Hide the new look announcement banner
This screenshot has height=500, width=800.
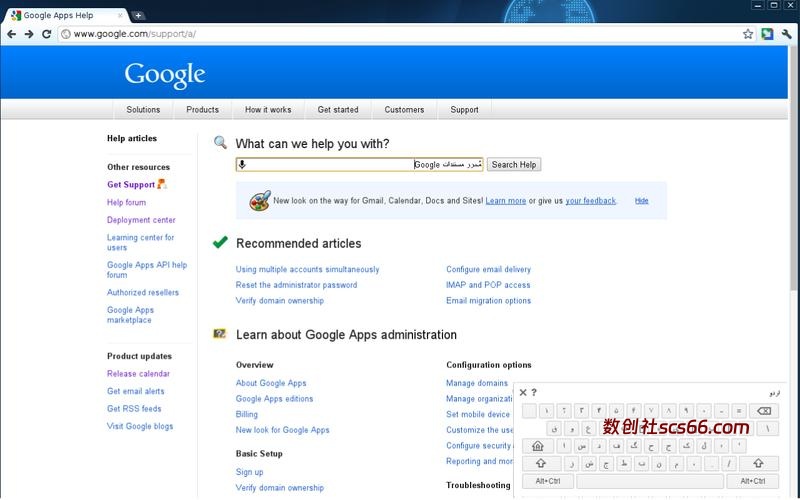(x=641, y=201)
